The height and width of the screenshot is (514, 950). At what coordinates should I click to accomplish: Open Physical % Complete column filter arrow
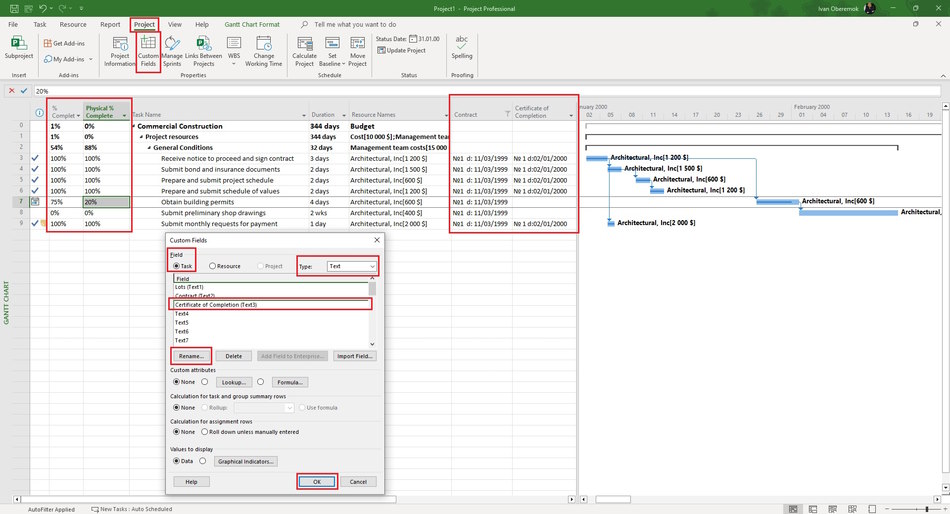coord(124,116)
